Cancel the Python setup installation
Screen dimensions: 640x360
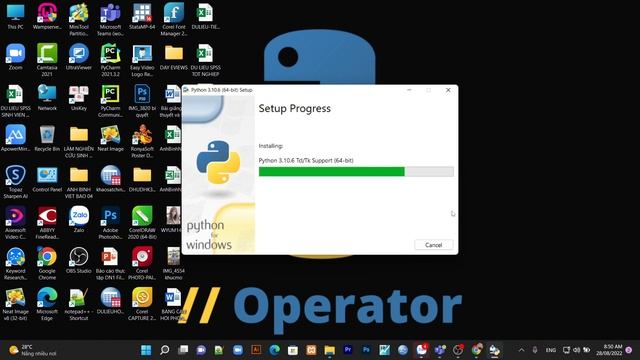point(433,245)
